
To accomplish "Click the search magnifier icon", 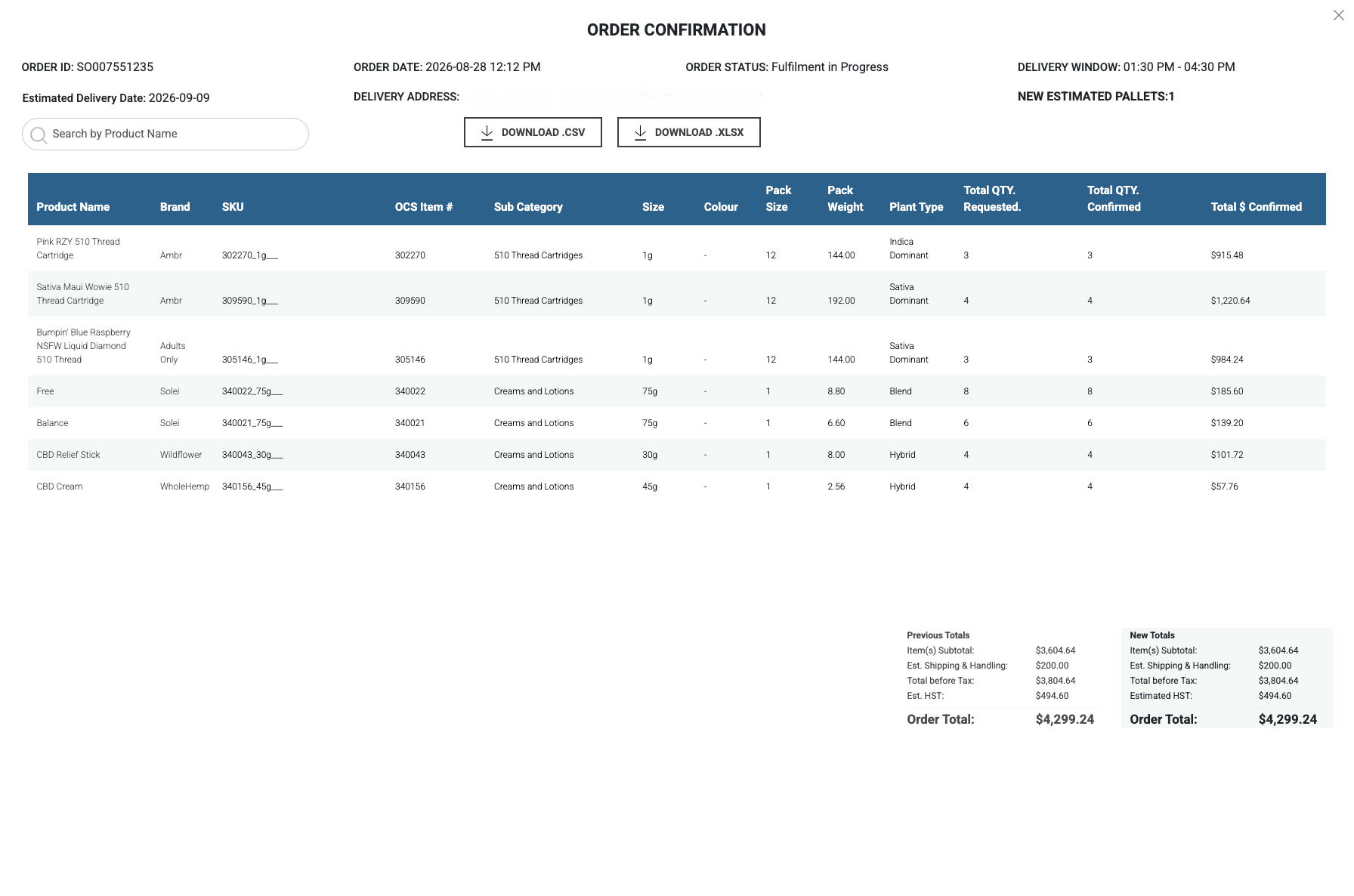I will [x=39, y=134].
